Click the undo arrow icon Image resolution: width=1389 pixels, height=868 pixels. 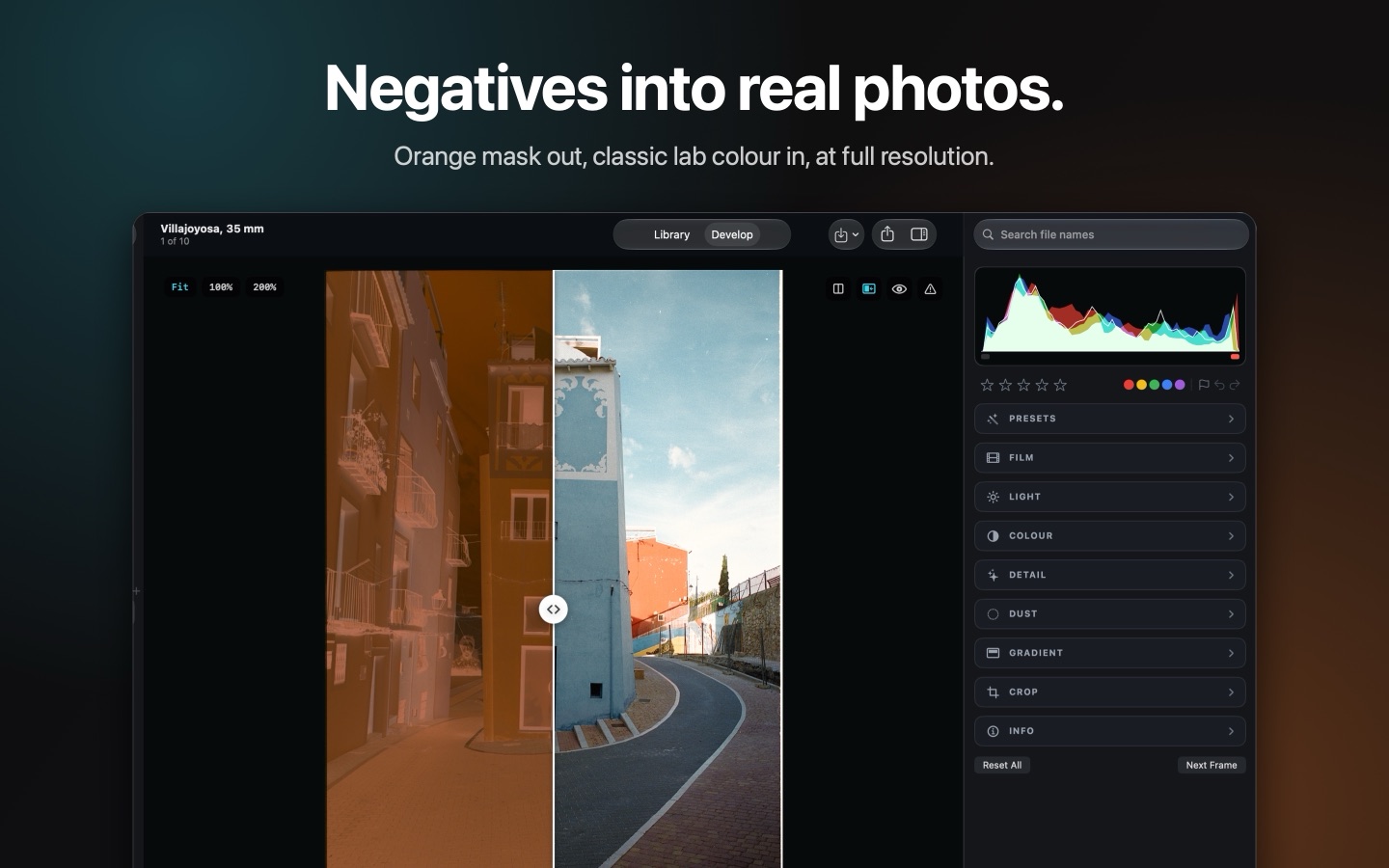(x=1219, y=385)
